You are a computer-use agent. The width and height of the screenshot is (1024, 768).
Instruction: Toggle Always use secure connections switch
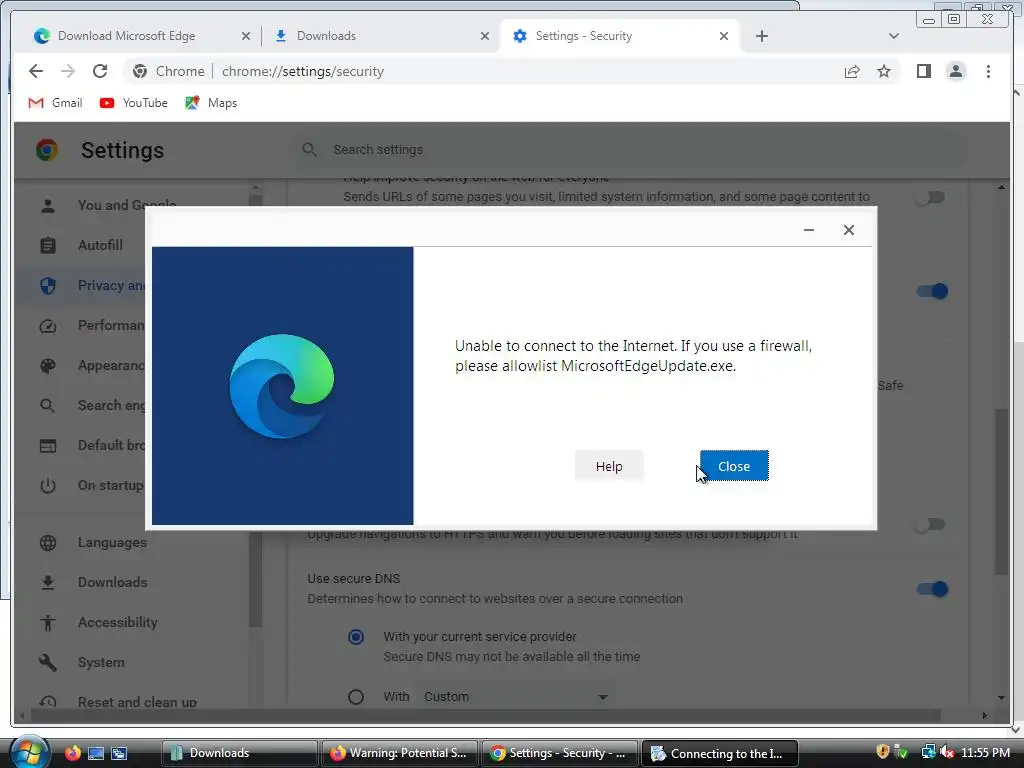[931, 524]
